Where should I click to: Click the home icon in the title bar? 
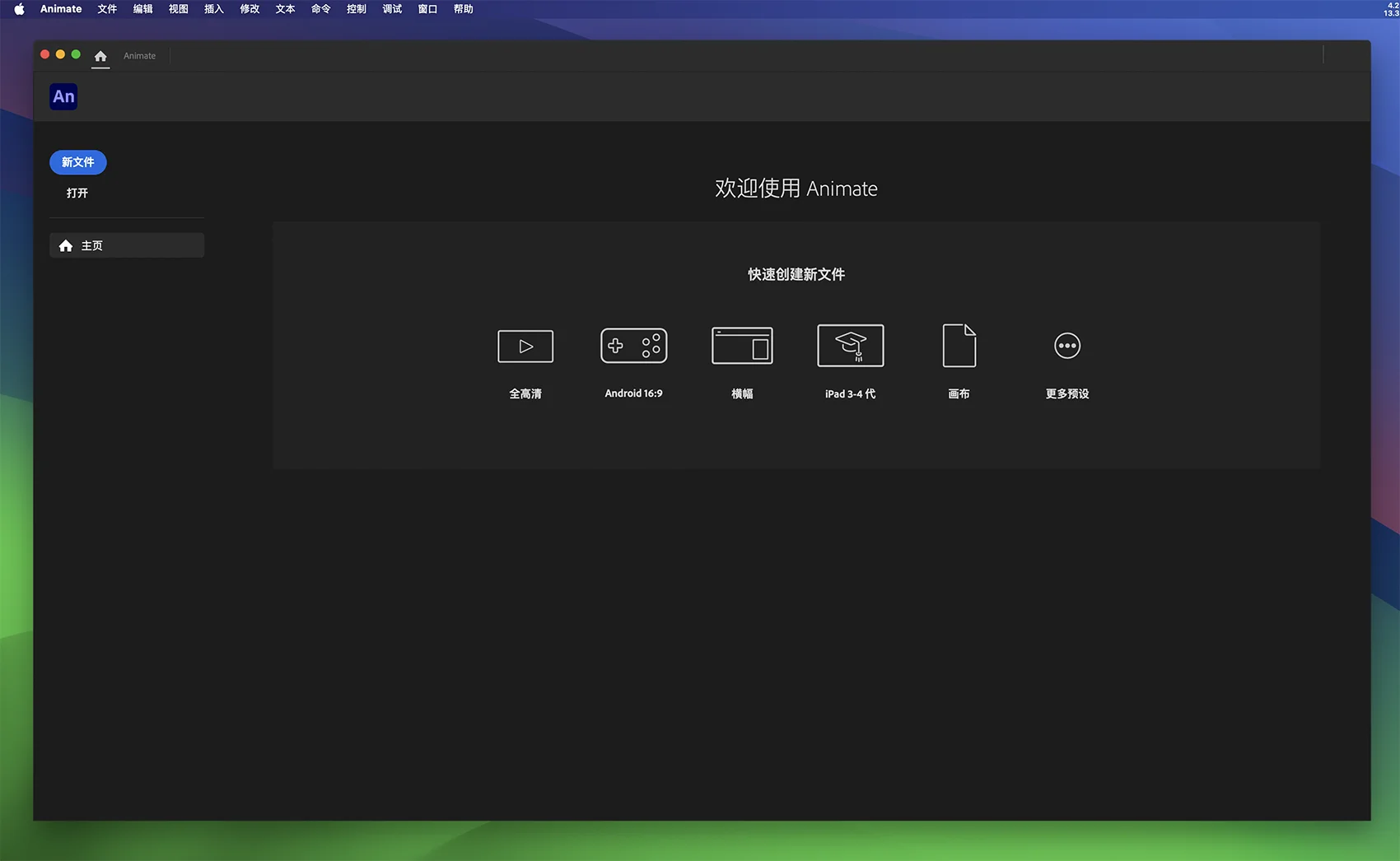coord(100,56)
